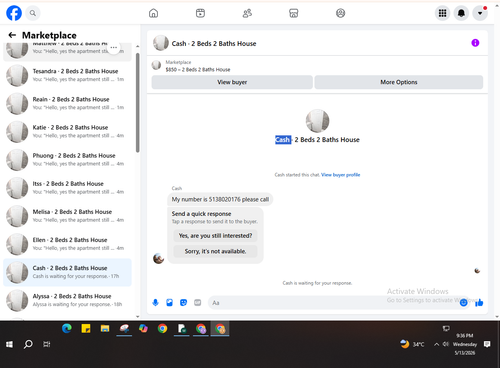Show hidden system tray icons chevron

(x=436, y=344)
